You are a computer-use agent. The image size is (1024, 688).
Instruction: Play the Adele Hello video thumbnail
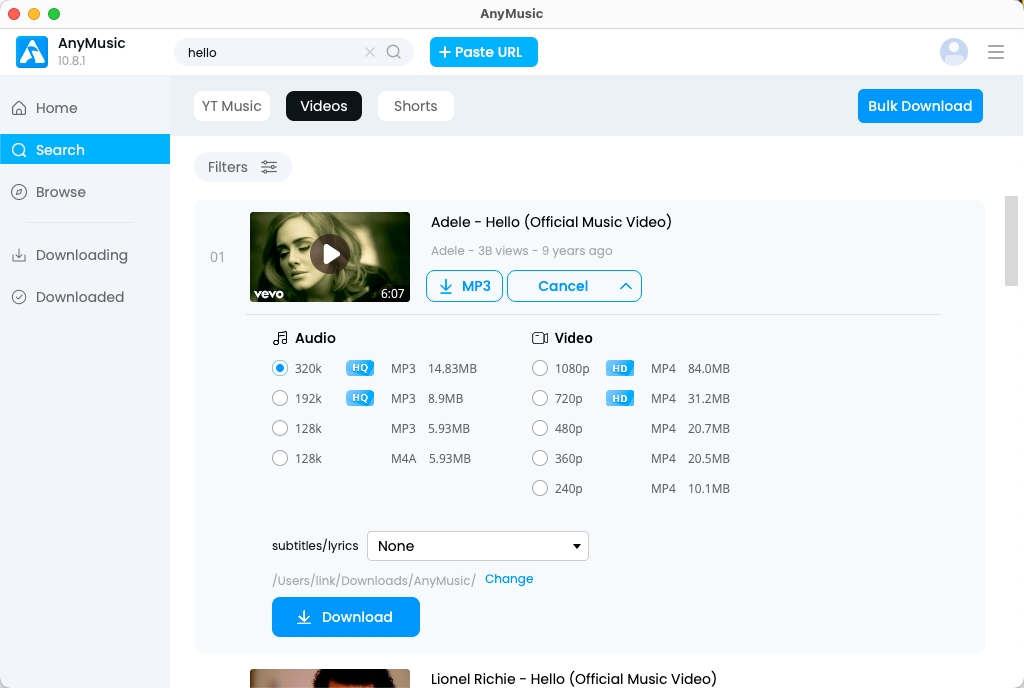click(x=330, y=257)
